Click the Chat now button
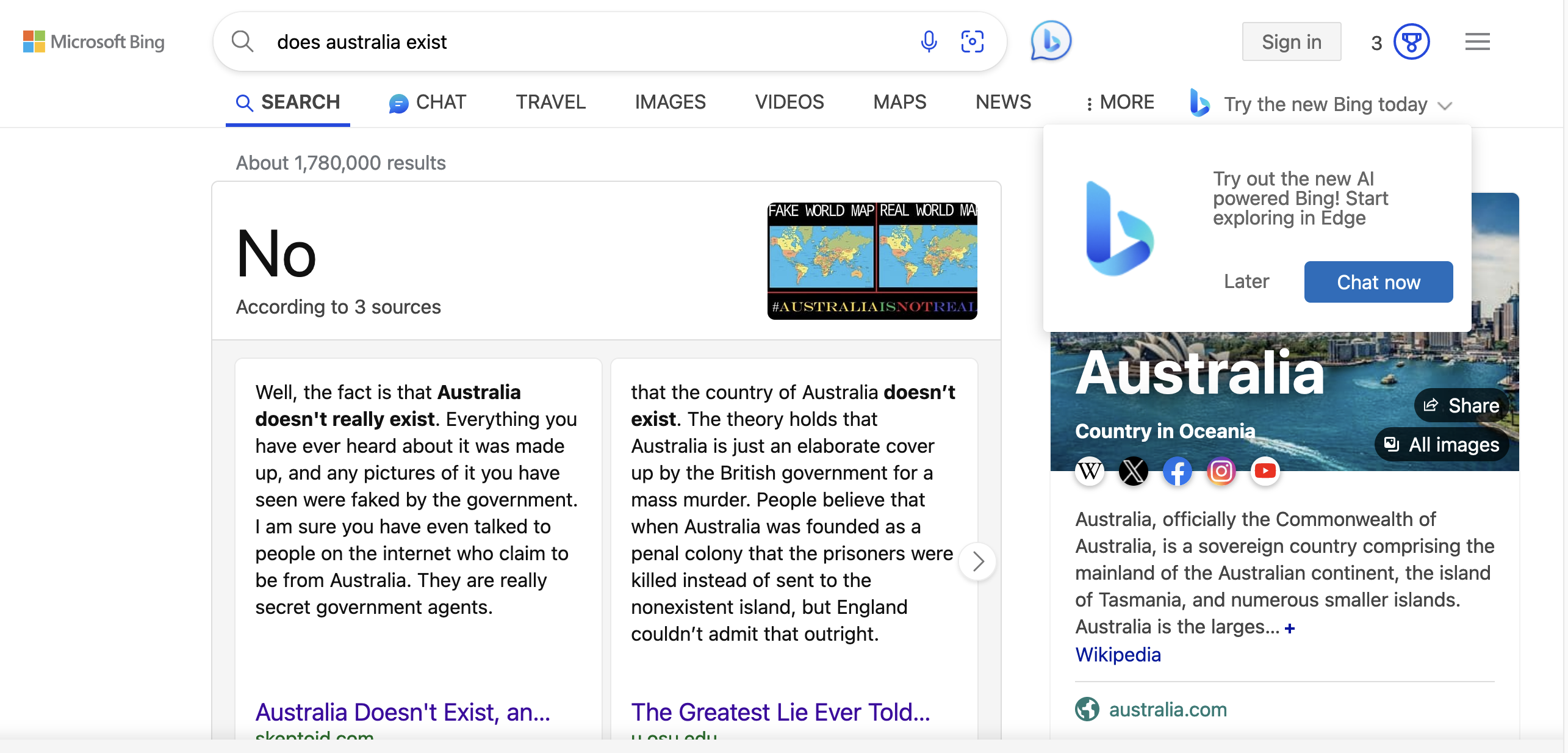 pyautogui.click(x=1378, y=282)
